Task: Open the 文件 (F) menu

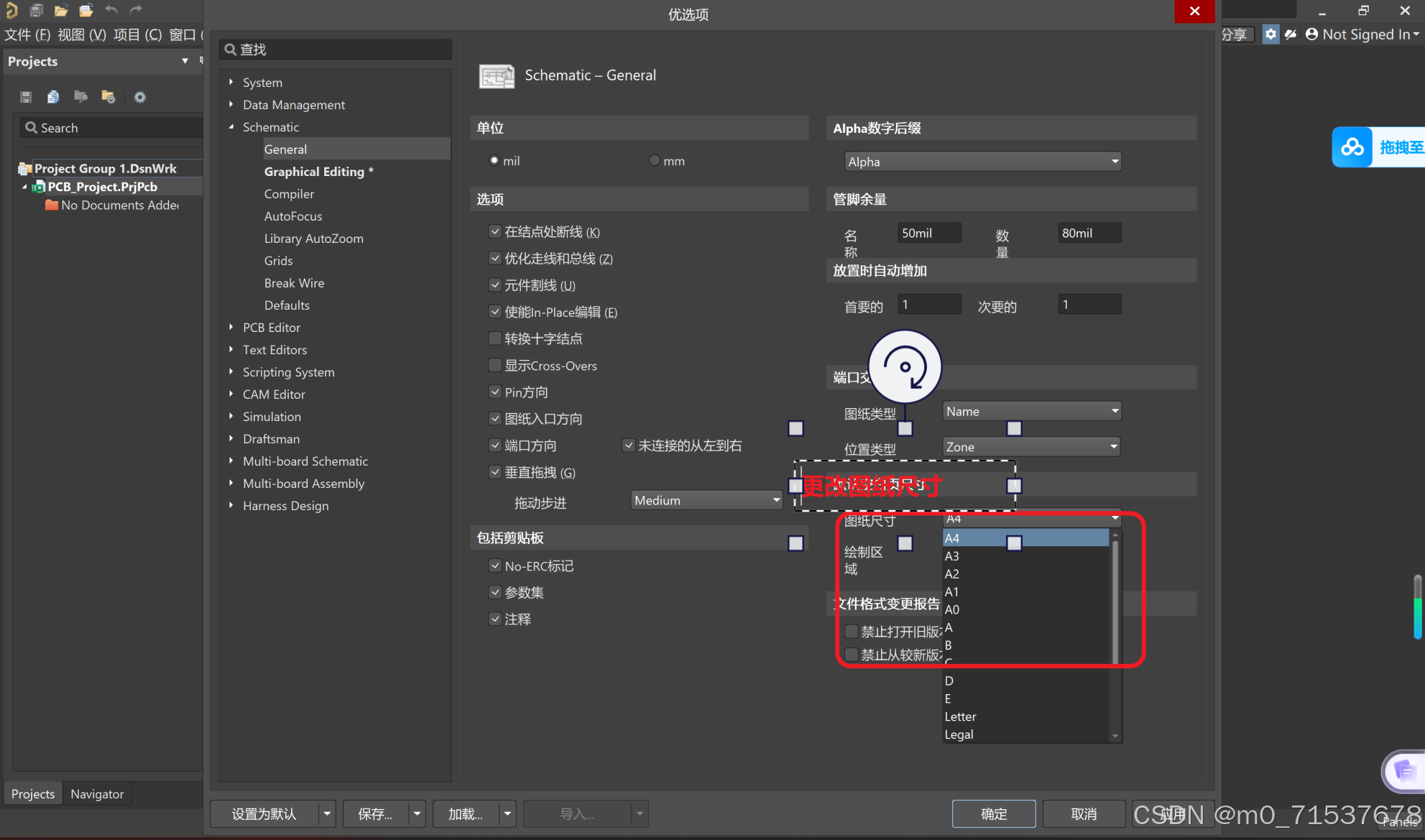Action: coord(27,34)
